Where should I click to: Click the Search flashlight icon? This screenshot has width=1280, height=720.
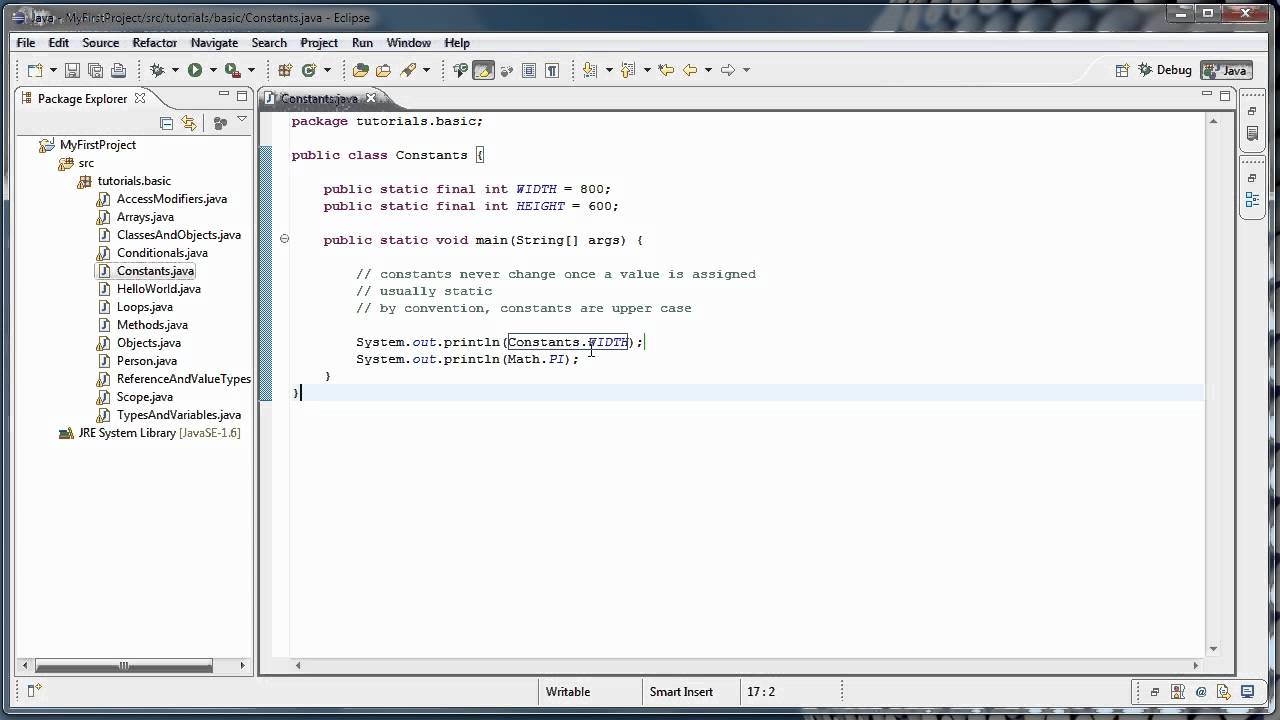[x=408, y=70]
